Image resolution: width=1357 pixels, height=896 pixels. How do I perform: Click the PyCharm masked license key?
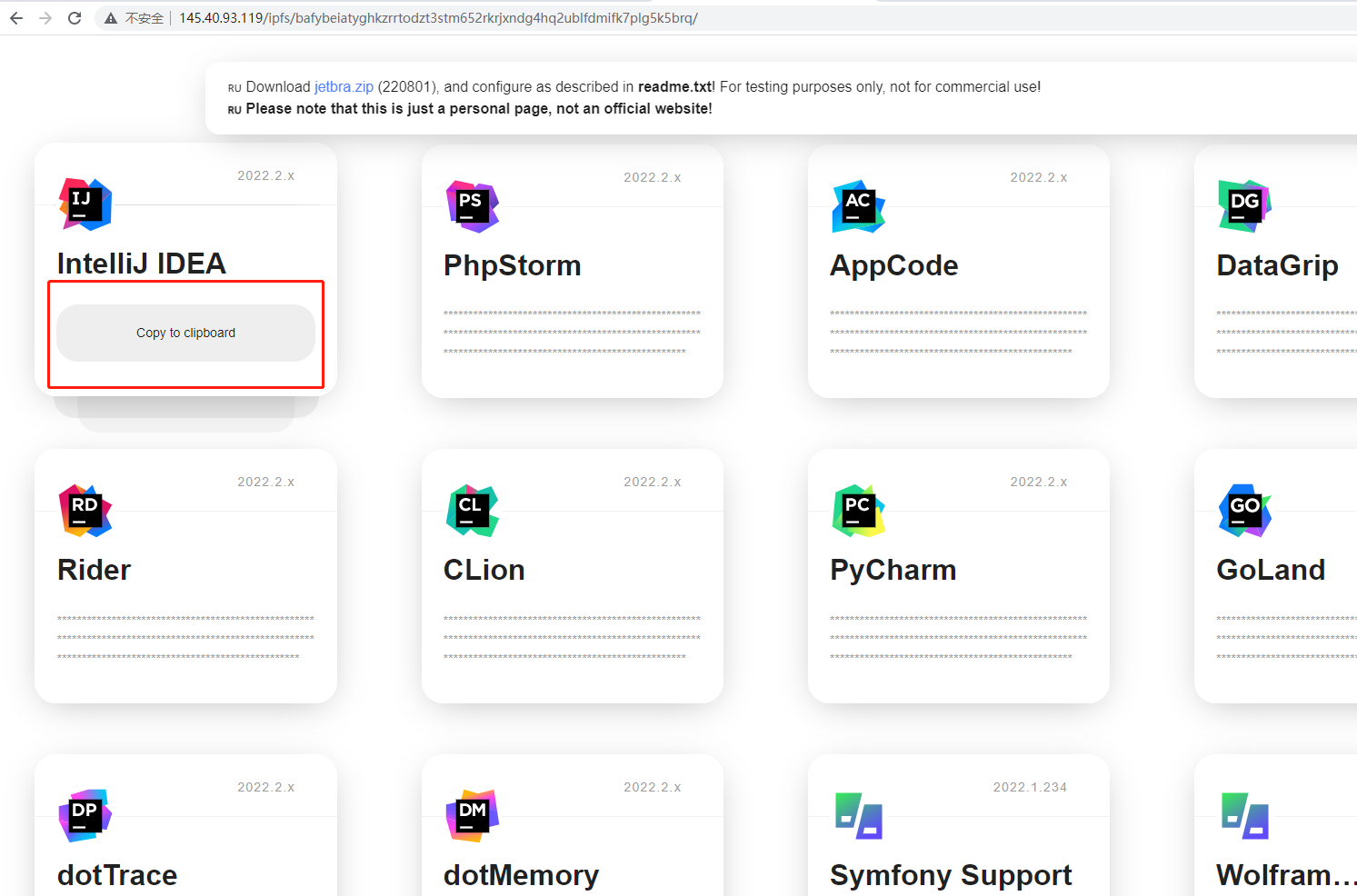pyautogui.click(x=958, y=637)
